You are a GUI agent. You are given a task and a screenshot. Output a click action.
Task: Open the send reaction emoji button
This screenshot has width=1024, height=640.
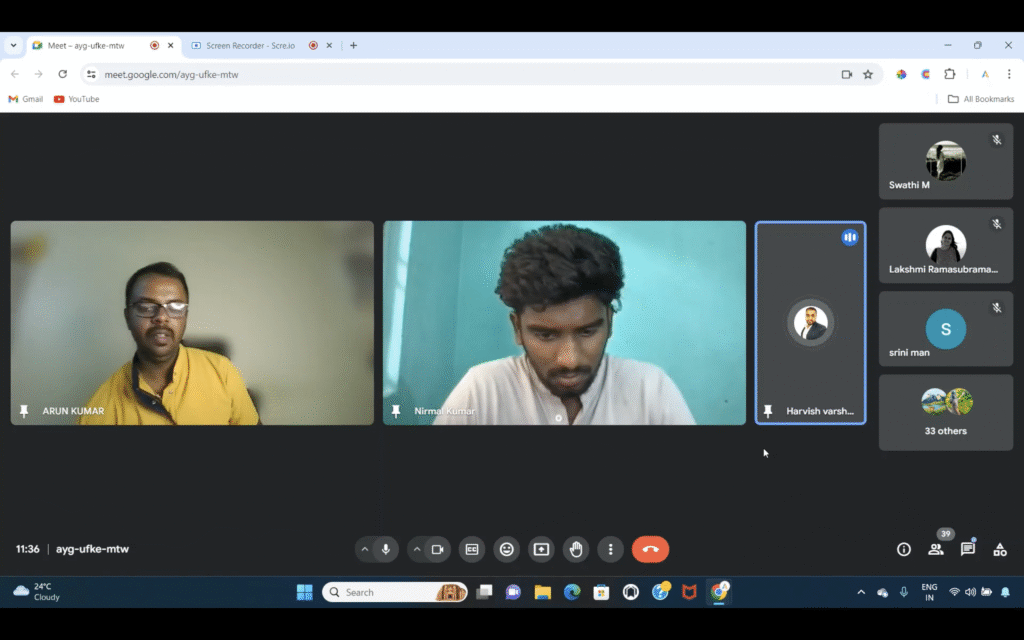507,549
